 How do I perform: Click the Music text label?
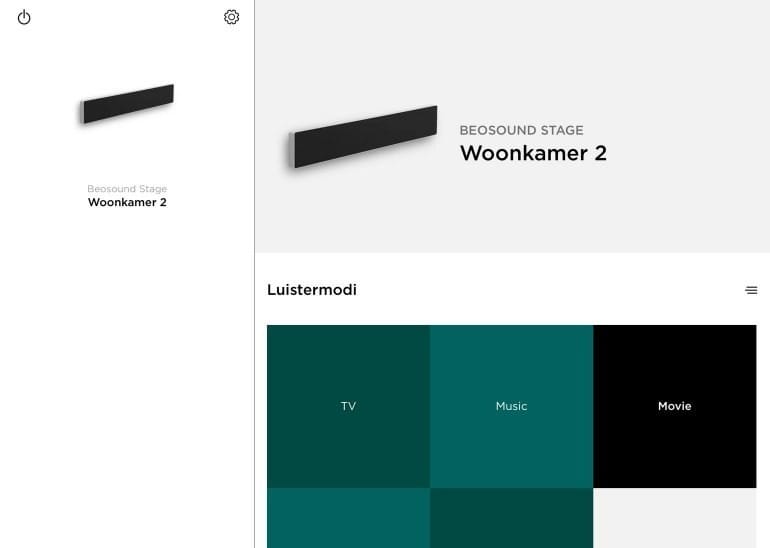[x=511, y=406]
